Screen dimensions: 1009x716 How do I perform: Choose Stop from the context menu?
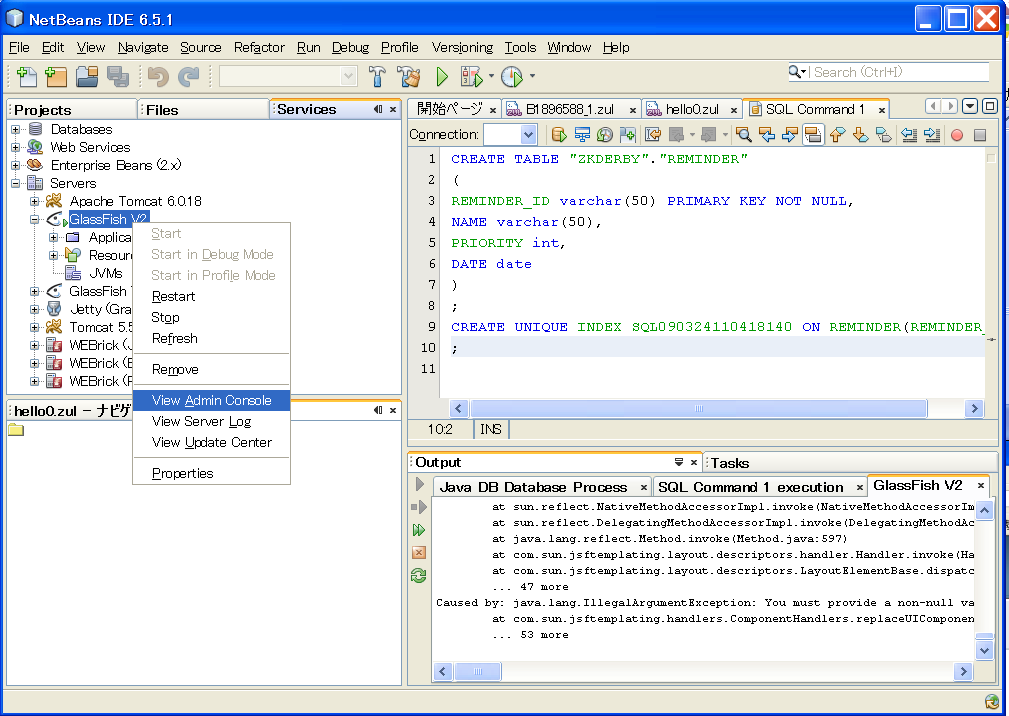click(212, 318)
